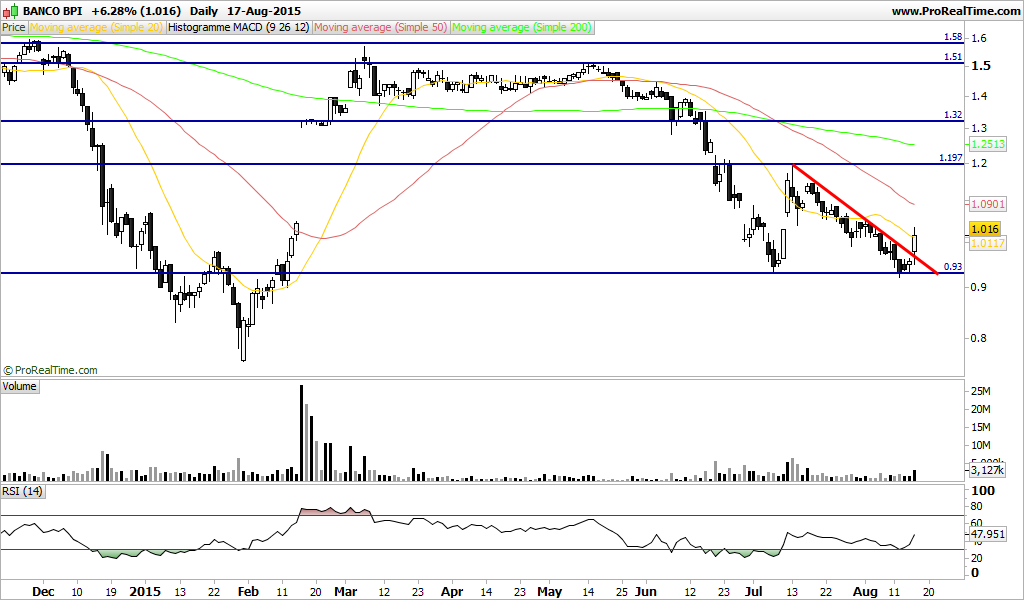The image size is (1024, 600).
Task: Select the Moving average (Simple 20) legend label
Action: point(96,27)
